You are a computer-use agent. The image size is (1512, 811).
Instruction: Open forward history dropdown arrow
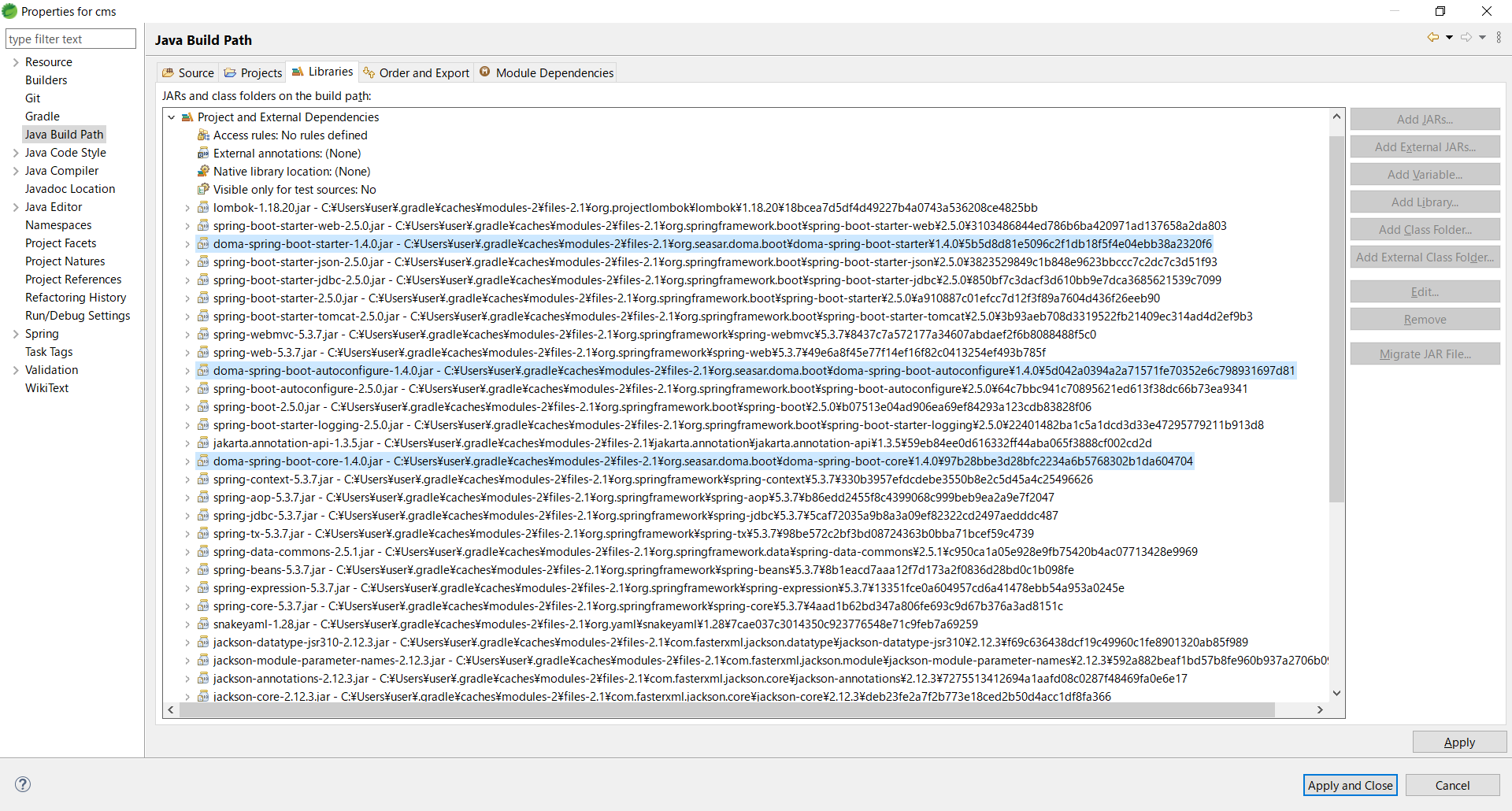1482,37
